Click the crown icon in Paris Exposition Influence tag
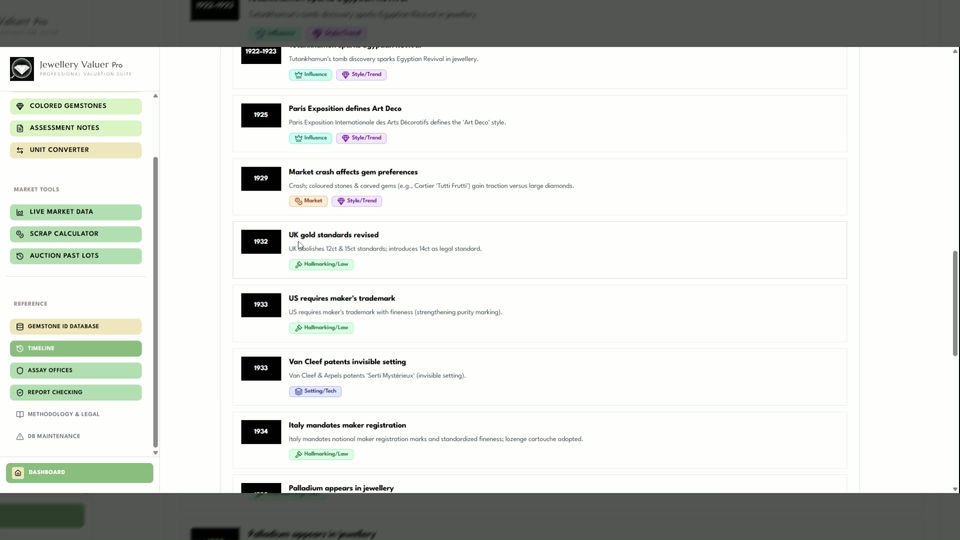Screen dimensions: 960x540 tap(298, 138)
